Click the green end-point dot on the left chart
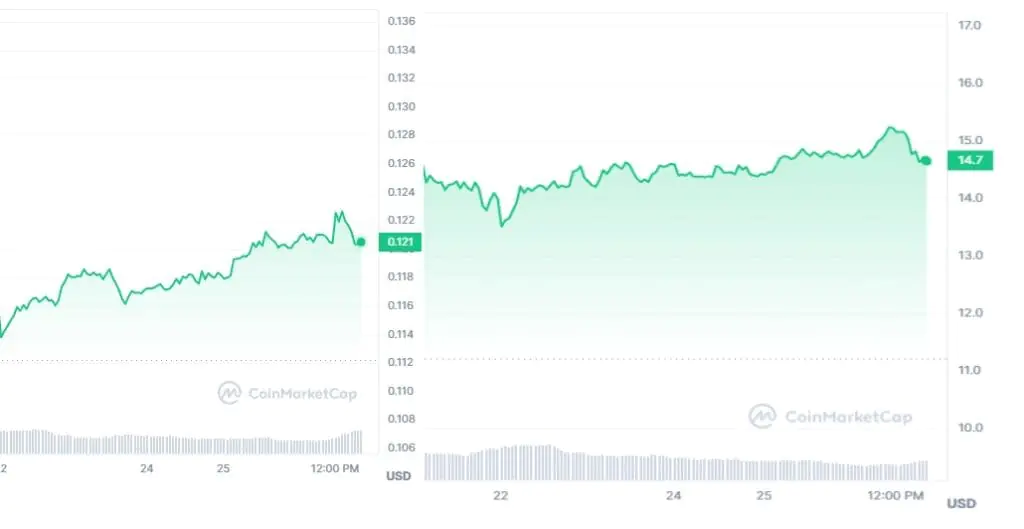The image size is (1024, 529). pos(360,241)
